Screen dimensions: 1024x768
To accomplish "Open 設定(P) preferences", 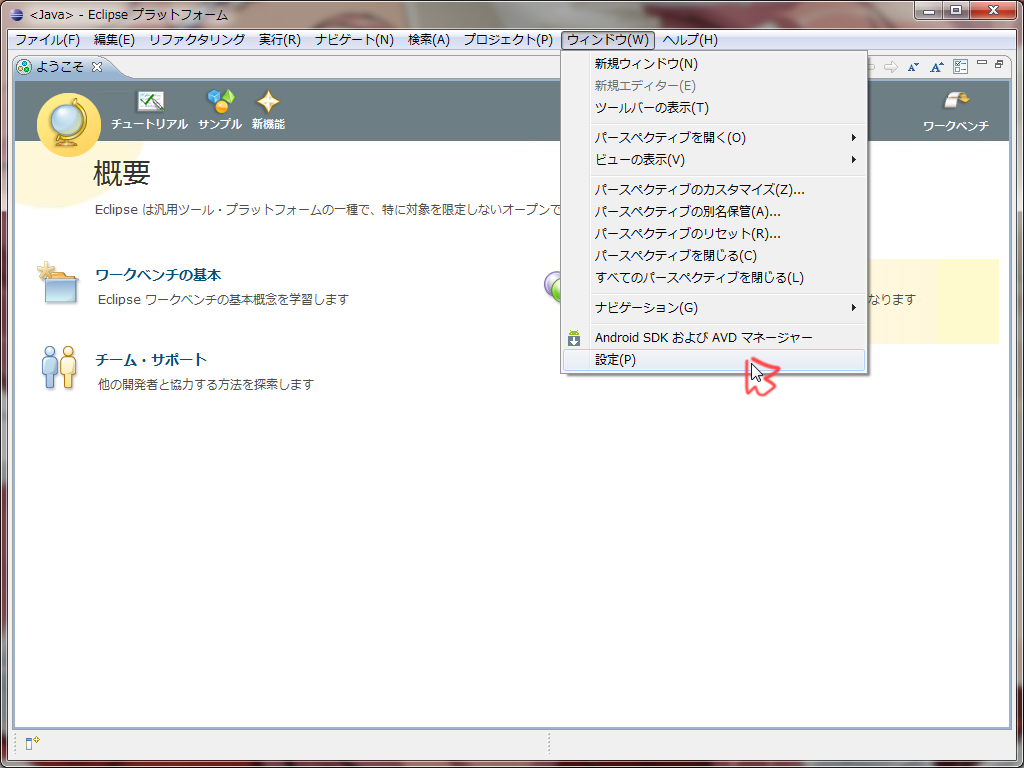I will pos(714,360).
